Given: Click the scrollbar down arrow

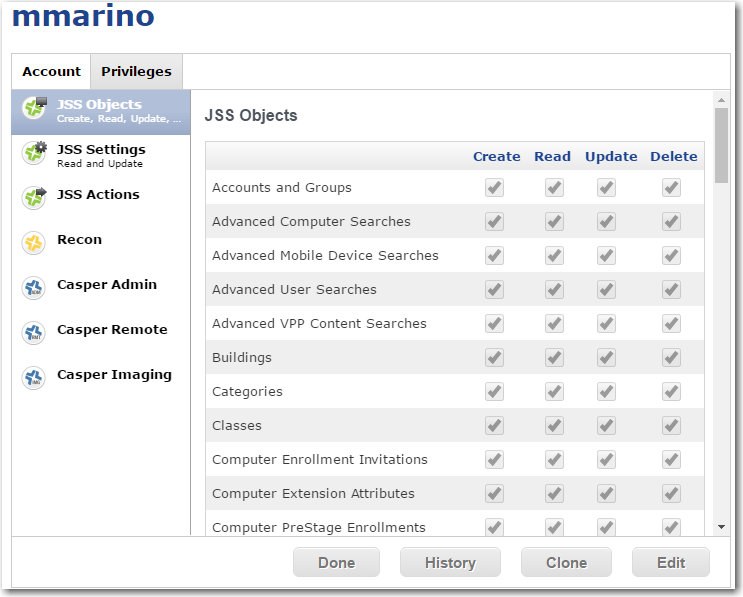Looking at the screenshot, I should [x=721, y=527].
